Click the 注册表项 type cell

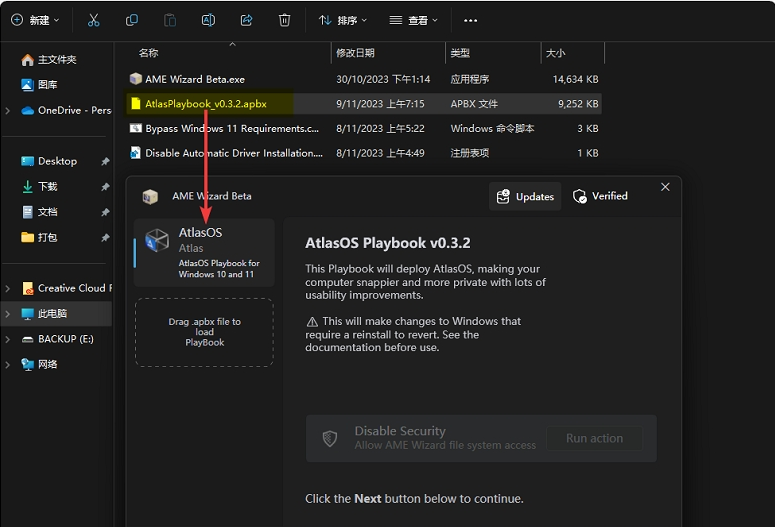coord(470,153)
